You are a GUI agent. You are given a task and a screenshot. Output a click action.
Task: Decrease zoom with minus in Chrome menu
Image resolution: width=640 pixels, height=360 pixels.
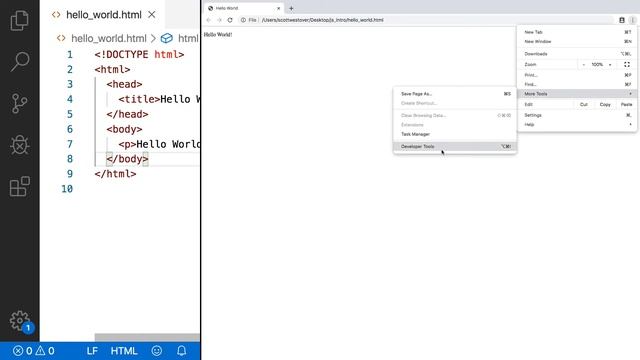(x=584, y=64)
